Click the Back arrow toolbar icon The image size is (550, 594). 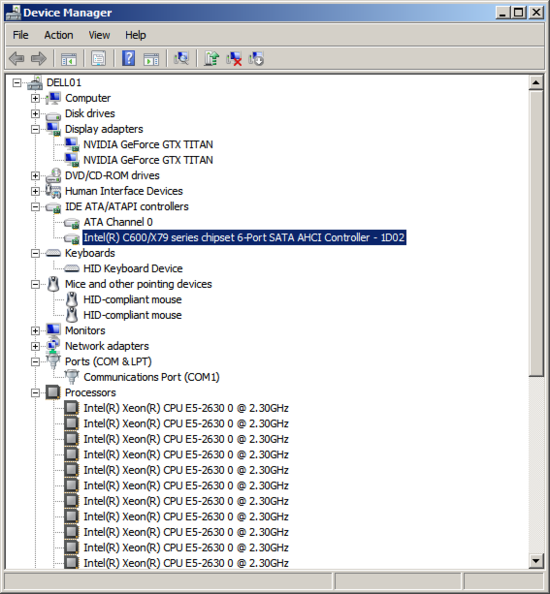[17, 59]
